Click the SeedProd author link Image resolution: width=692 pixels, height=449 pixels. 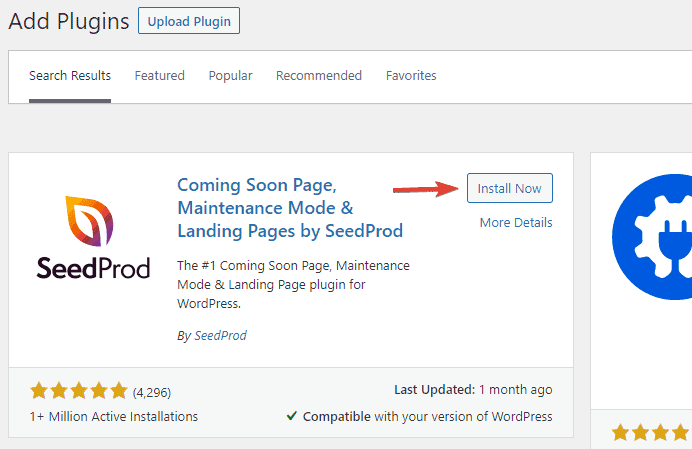(219, 336)
